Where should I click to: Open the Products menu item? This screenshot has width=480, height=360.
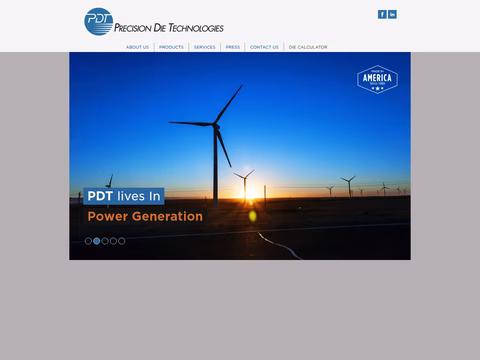[171, 47]
